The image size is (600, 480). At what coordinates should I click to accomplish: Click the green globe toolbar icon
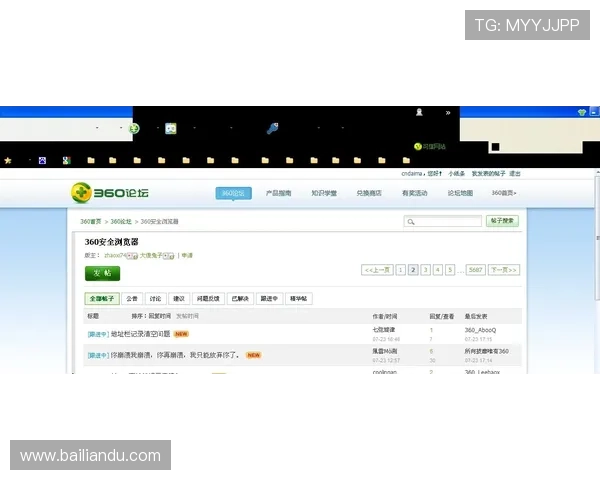point(134,128)
